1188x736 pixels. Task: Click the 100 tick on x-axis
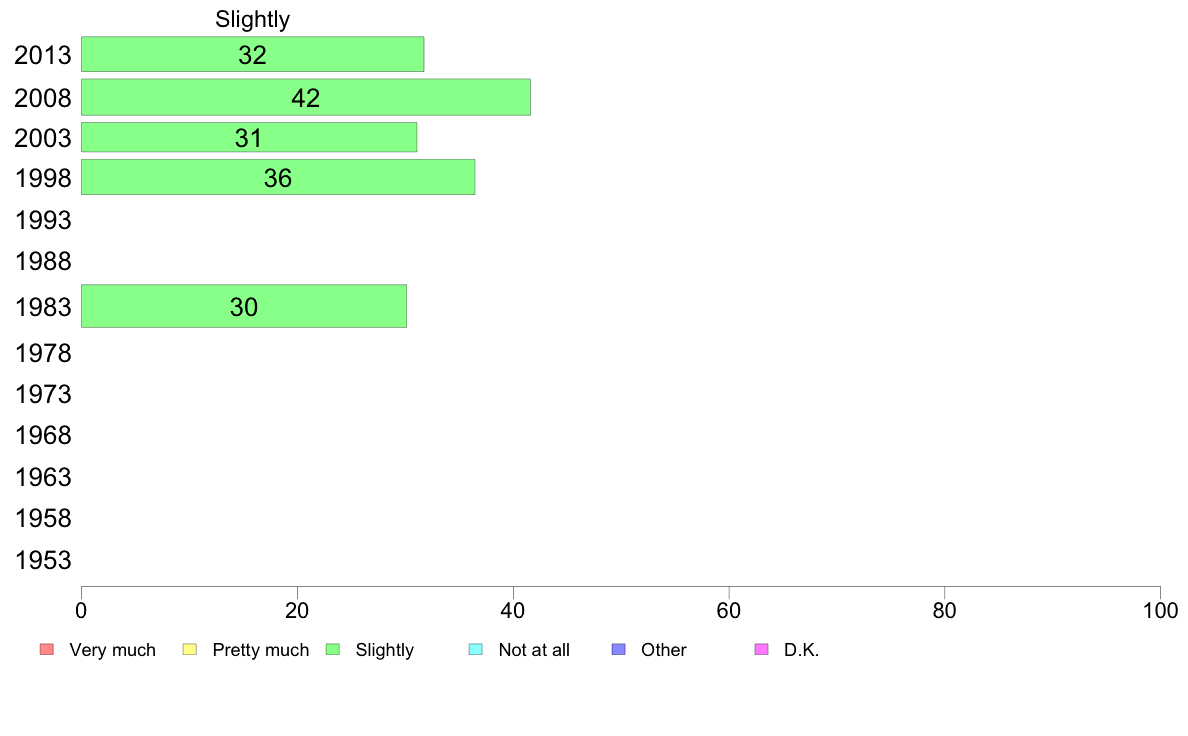coord(1160,610)
